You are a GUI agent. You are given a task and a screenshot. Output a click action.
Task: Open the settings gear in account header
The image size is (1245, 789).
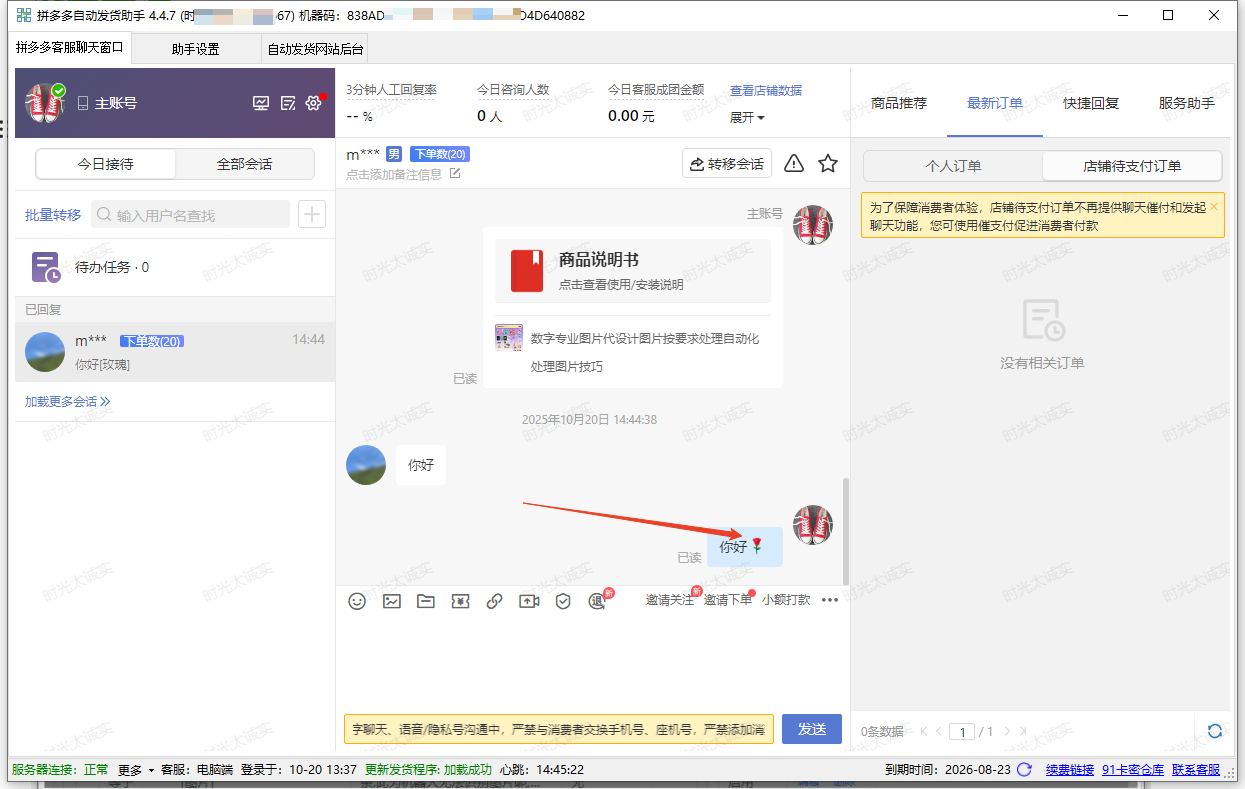tap(314, 103)
